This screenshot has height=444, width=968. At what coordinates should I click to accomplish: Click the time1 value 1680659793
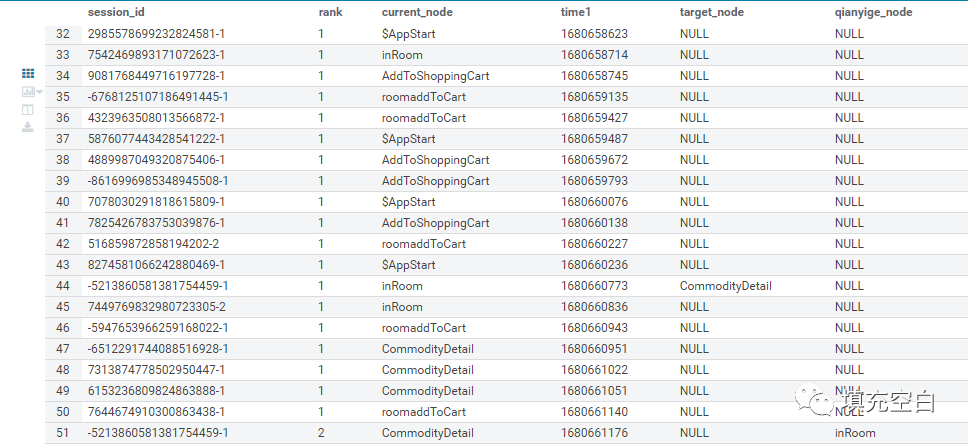(x=595, y=181)
